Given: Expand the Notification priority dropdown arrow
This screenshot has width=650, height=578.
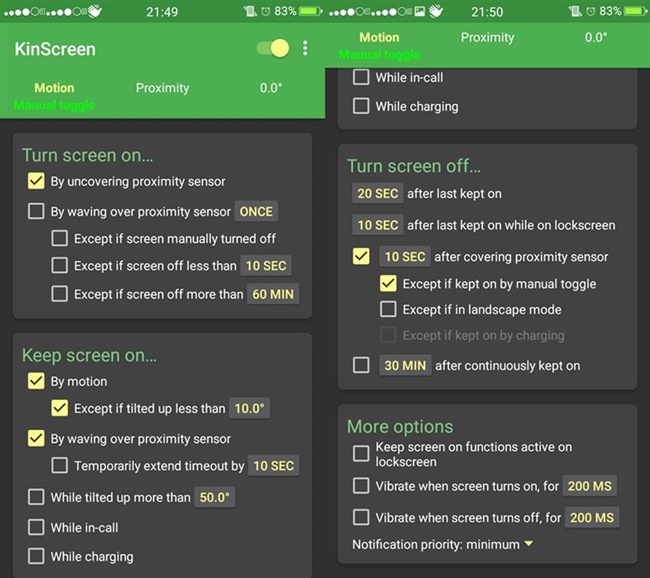Looking at the screenshot, I should 528,544.
